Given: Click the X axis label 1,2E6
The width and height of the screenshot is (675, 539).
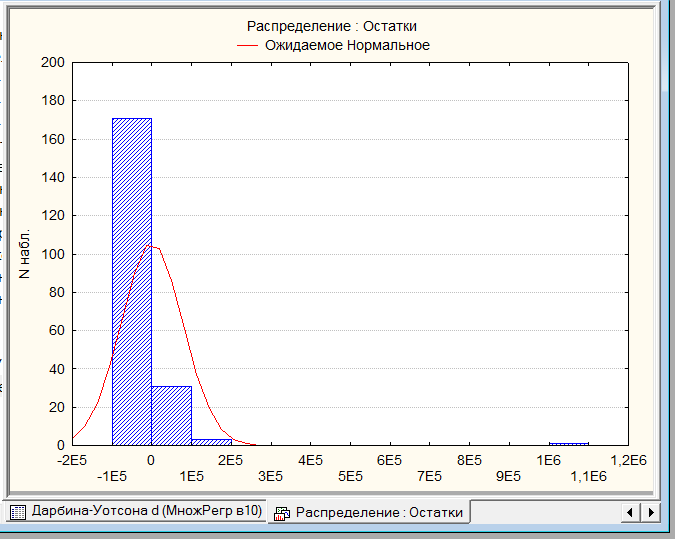Looking at the screenshot, I should click(629, 461).
